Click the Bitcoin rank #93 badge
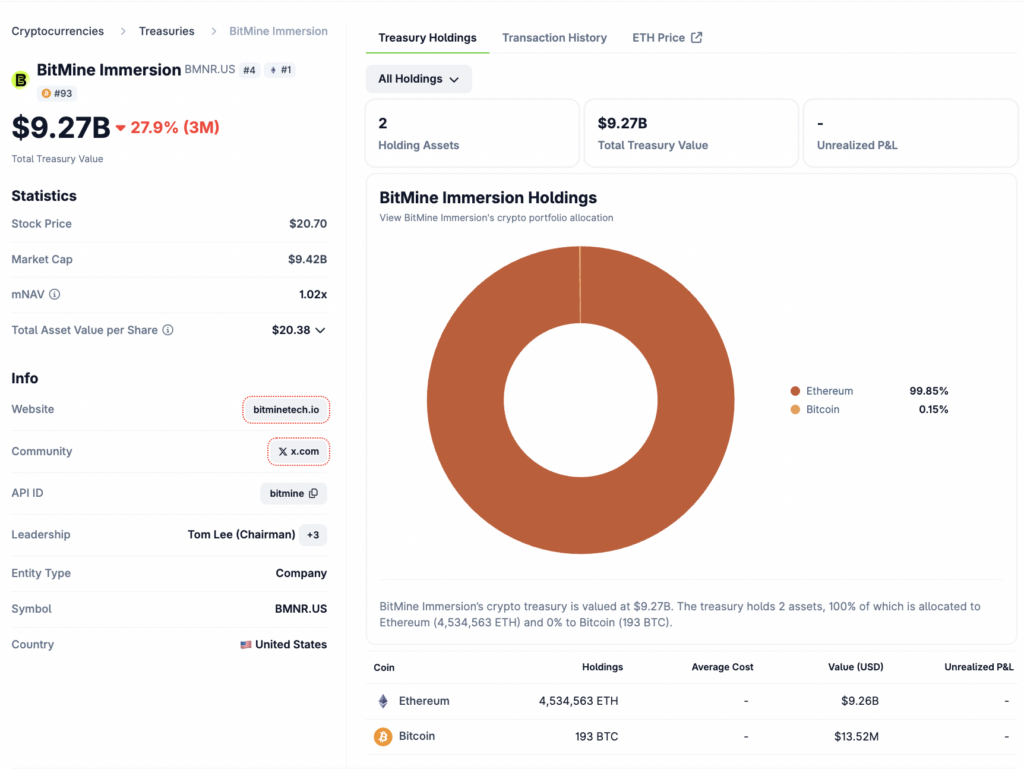 [x=57, y=93]
